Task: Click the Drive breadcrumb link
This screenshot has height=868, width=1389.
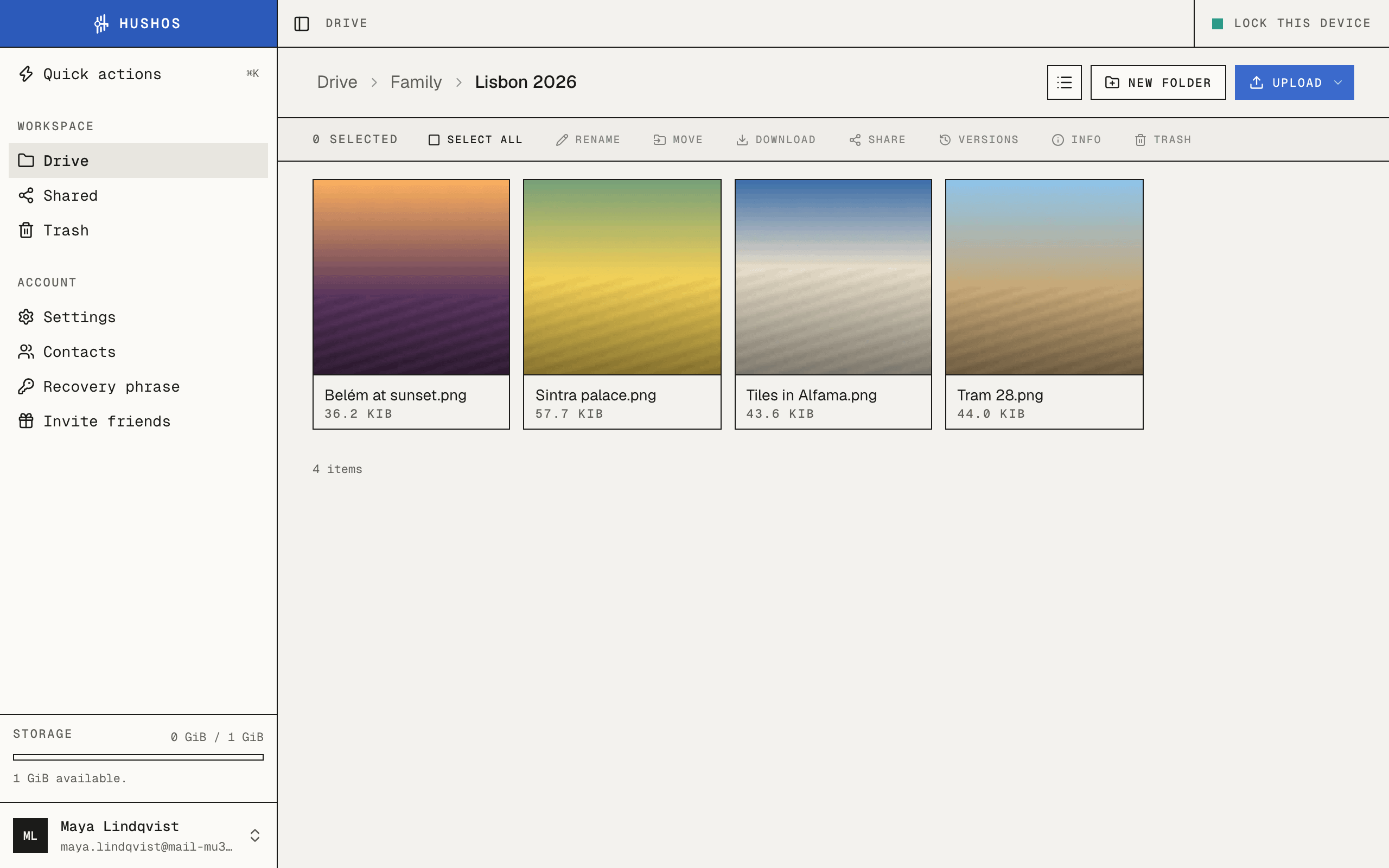Action: tap(337, 82)
